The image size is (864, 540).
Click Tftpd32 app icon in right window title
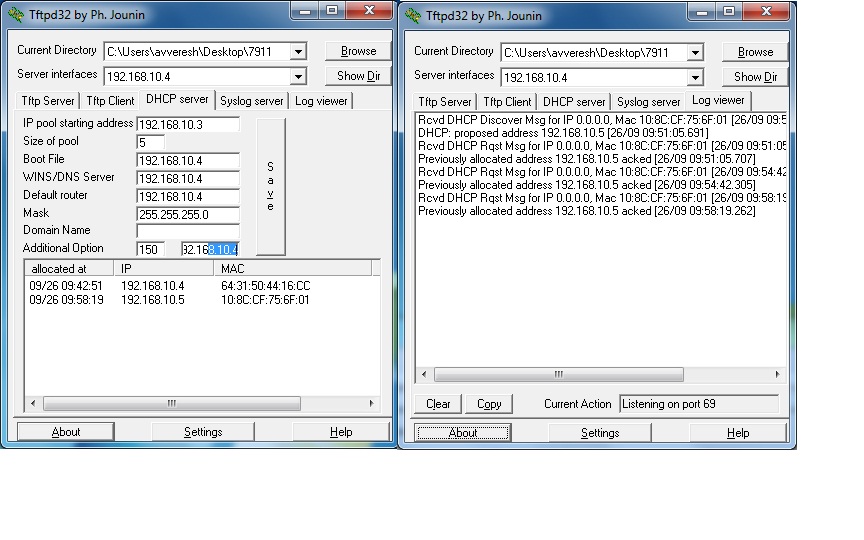point(413,15)
